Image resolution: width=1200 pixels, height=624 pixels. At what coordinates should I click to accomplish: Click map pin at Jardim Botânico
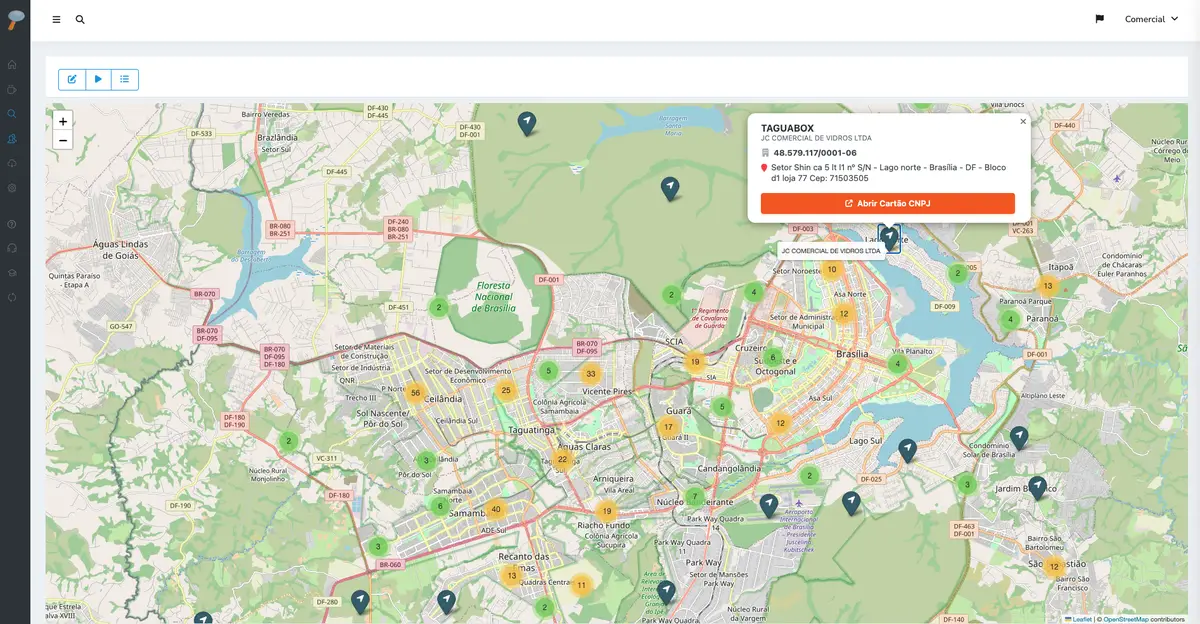tap(1037, 488)
